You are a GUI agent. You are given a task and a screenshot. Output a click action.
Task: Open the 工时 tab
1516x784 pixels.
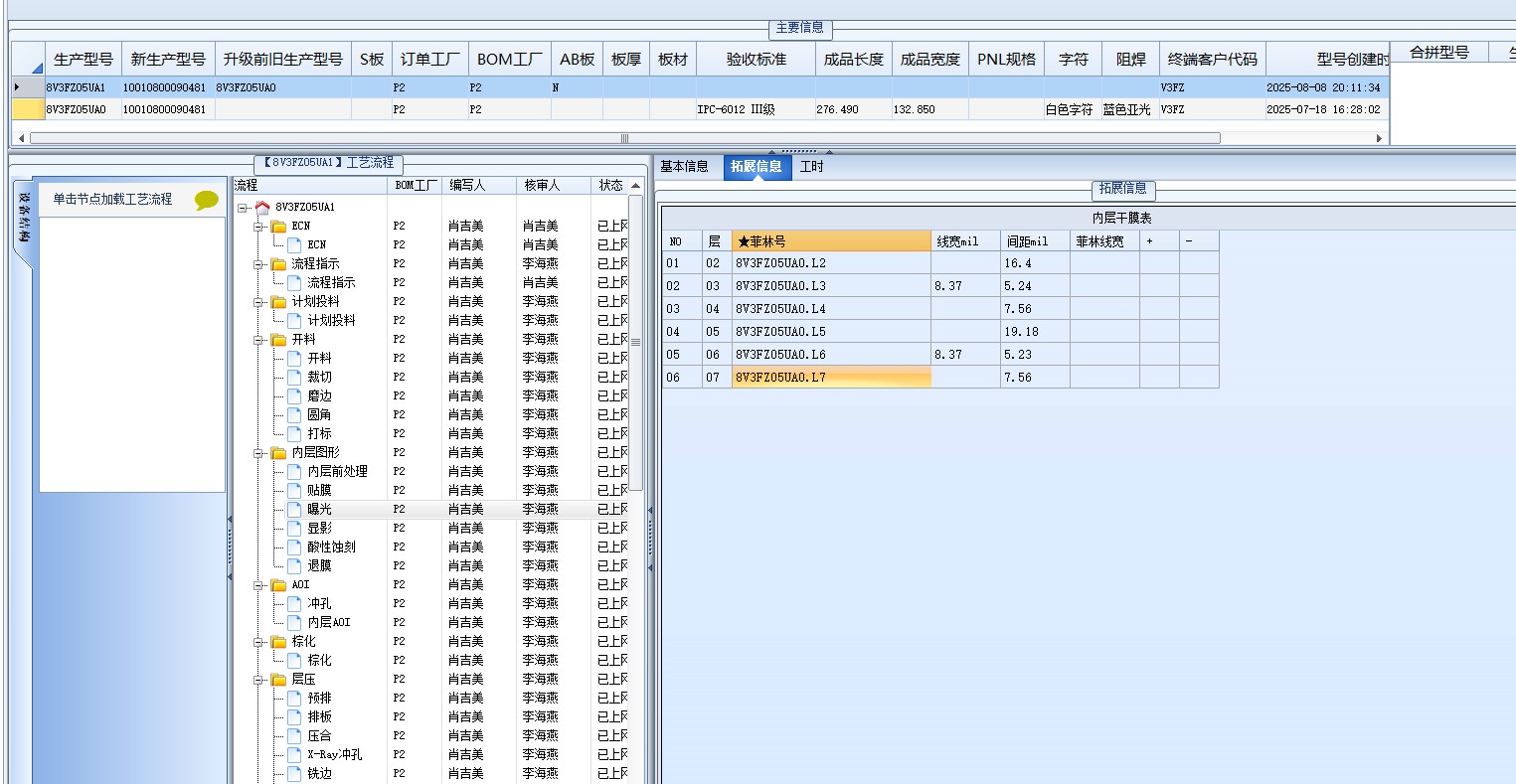pyautogui.click(x=812, y=167)
